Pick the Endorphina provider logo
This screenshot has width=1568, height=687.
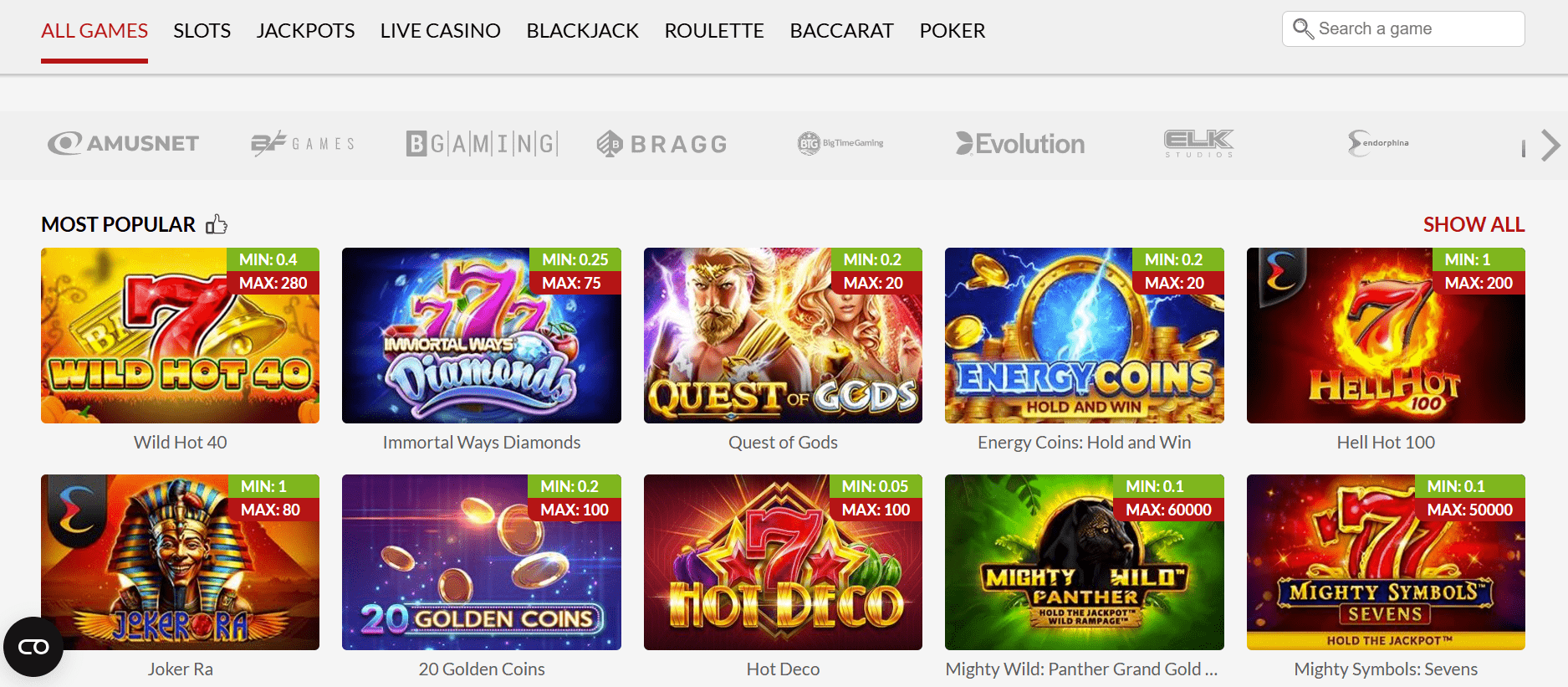(1378, 143)
